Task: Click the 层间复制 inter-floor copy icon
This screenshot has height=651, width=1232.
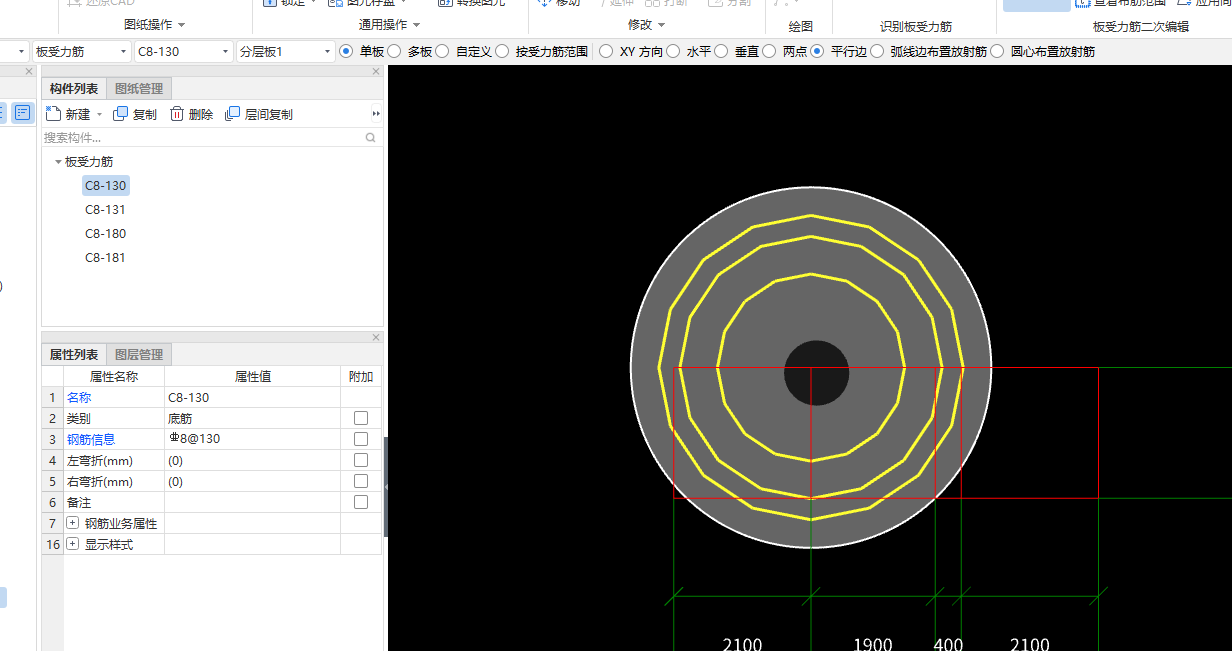Action: [x=232, y=114]
